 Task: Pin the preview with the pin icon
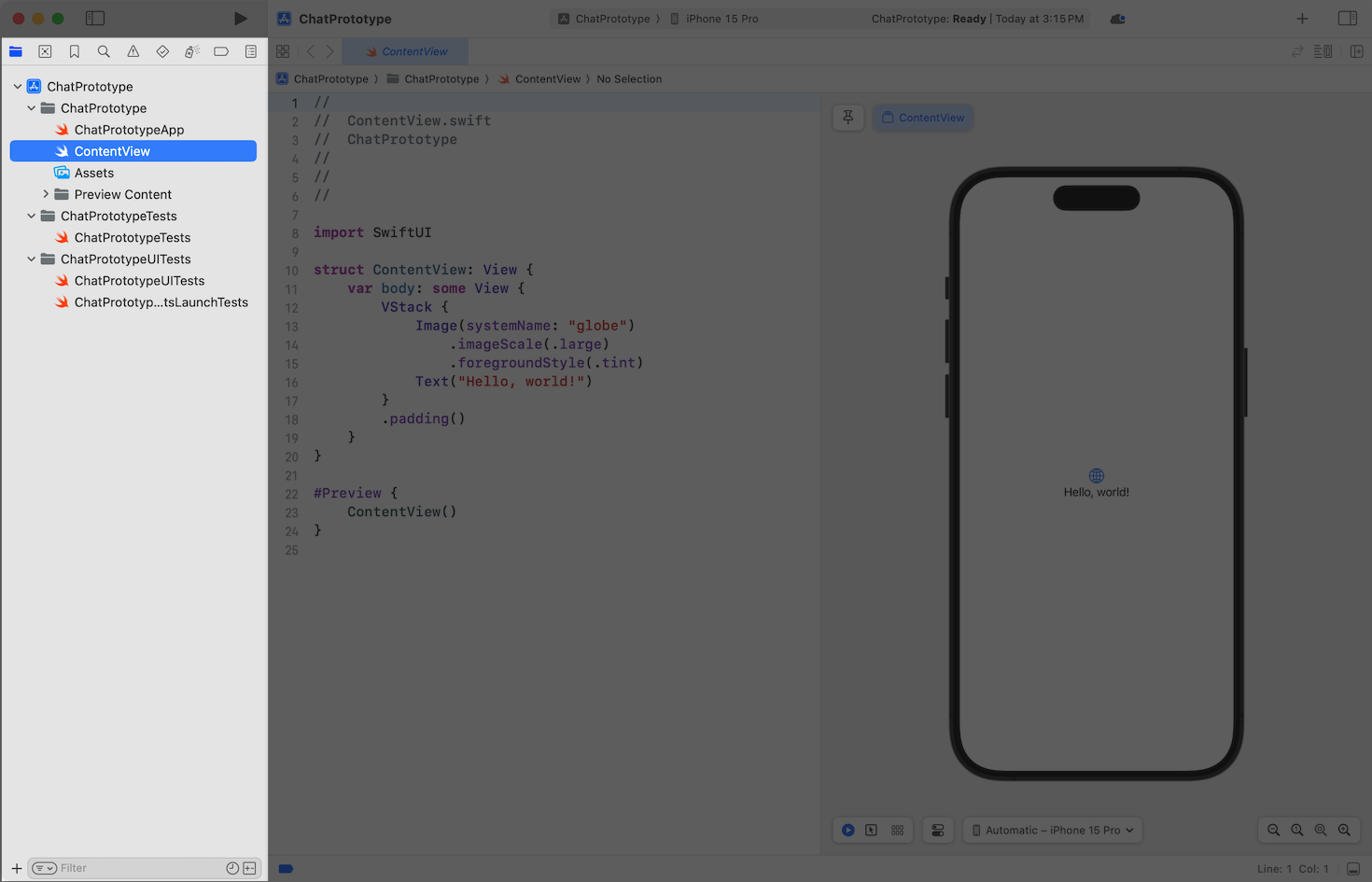tap(848, 118)
